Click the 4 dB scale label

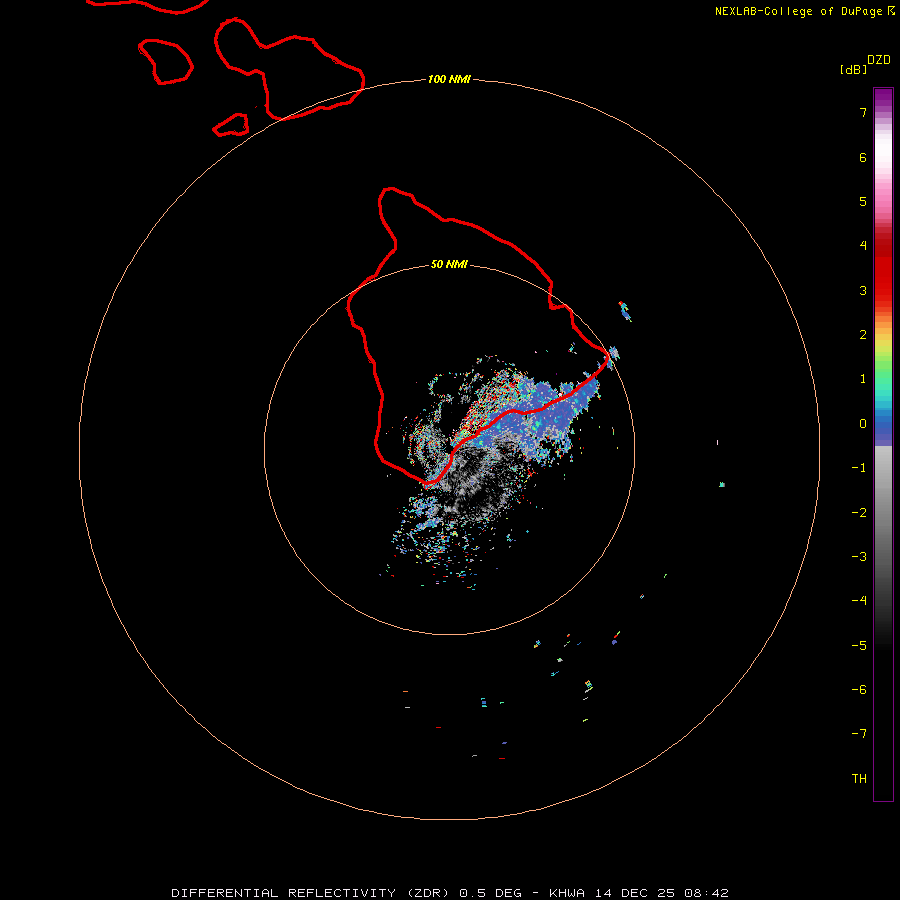863,245
